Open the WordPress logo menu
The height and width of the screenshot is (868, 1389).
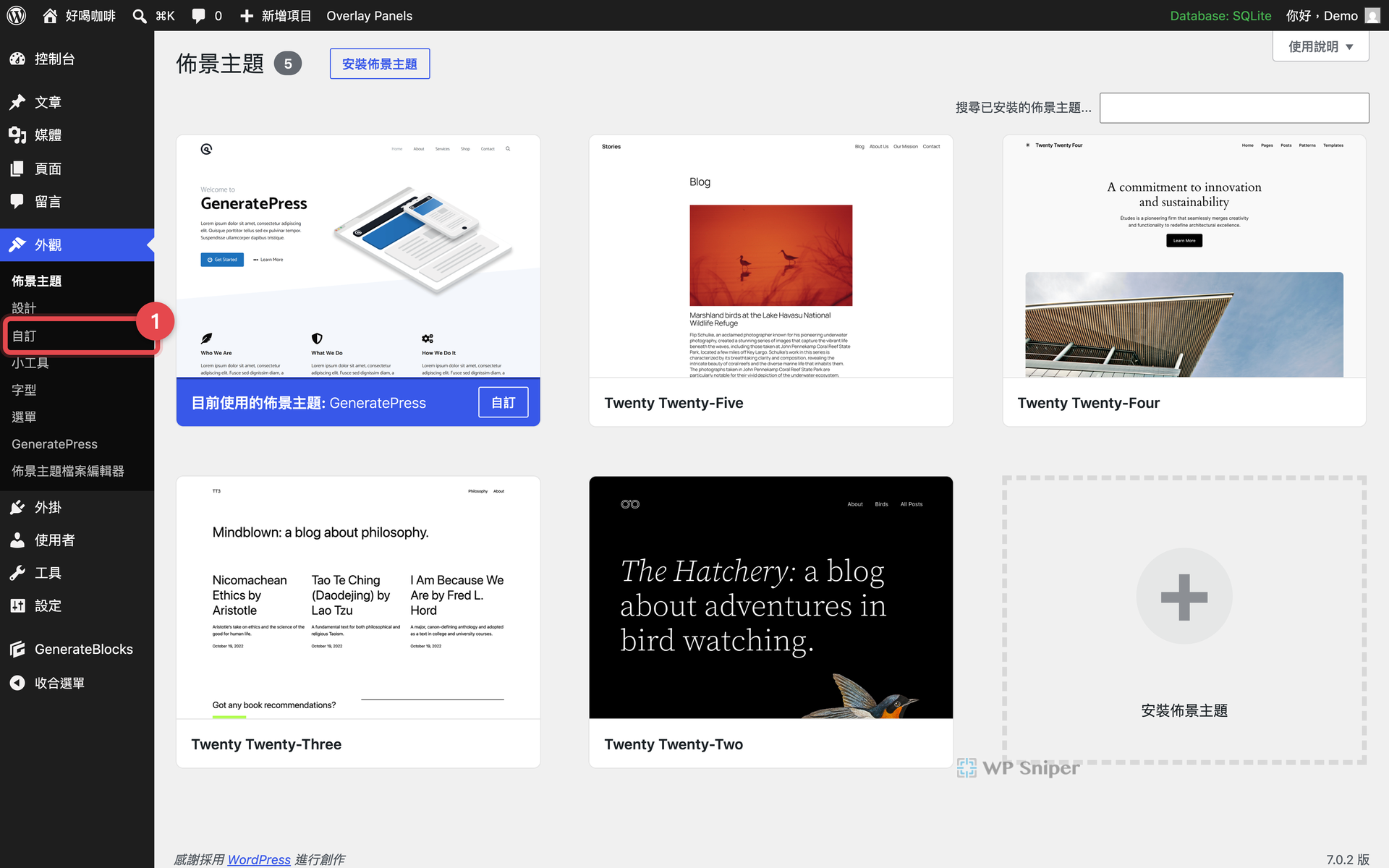point(17,15)
